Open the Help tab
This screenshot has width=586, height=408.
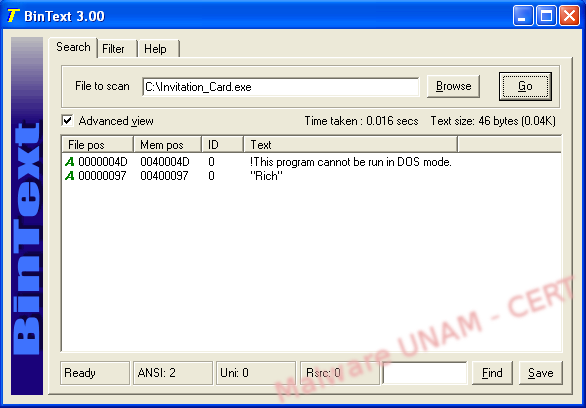tap(155, 49)
